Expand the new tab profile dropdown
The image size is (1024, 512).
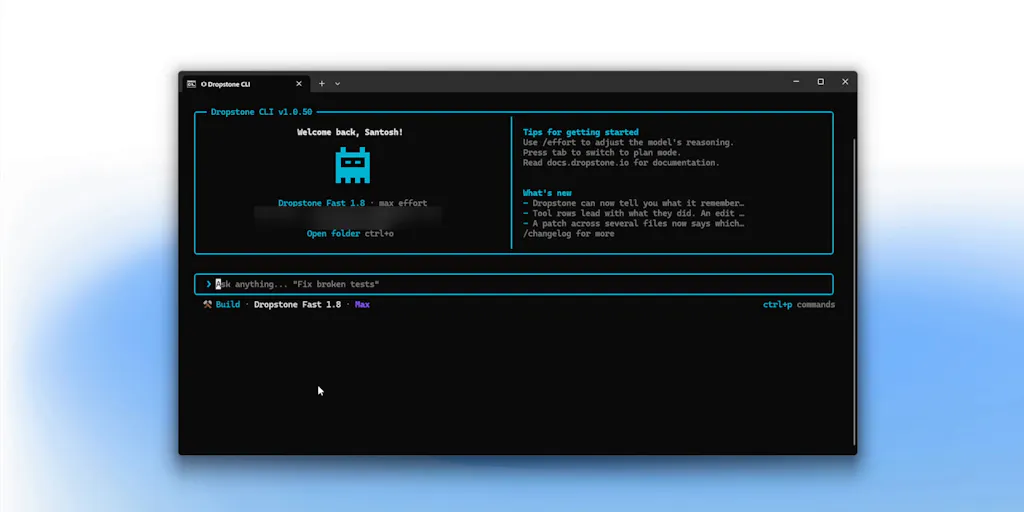pos(338,84)
